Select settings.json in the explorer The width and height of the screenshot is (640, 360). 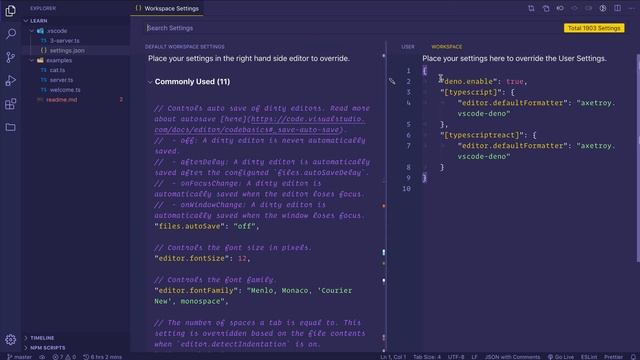tap(67, 51)
